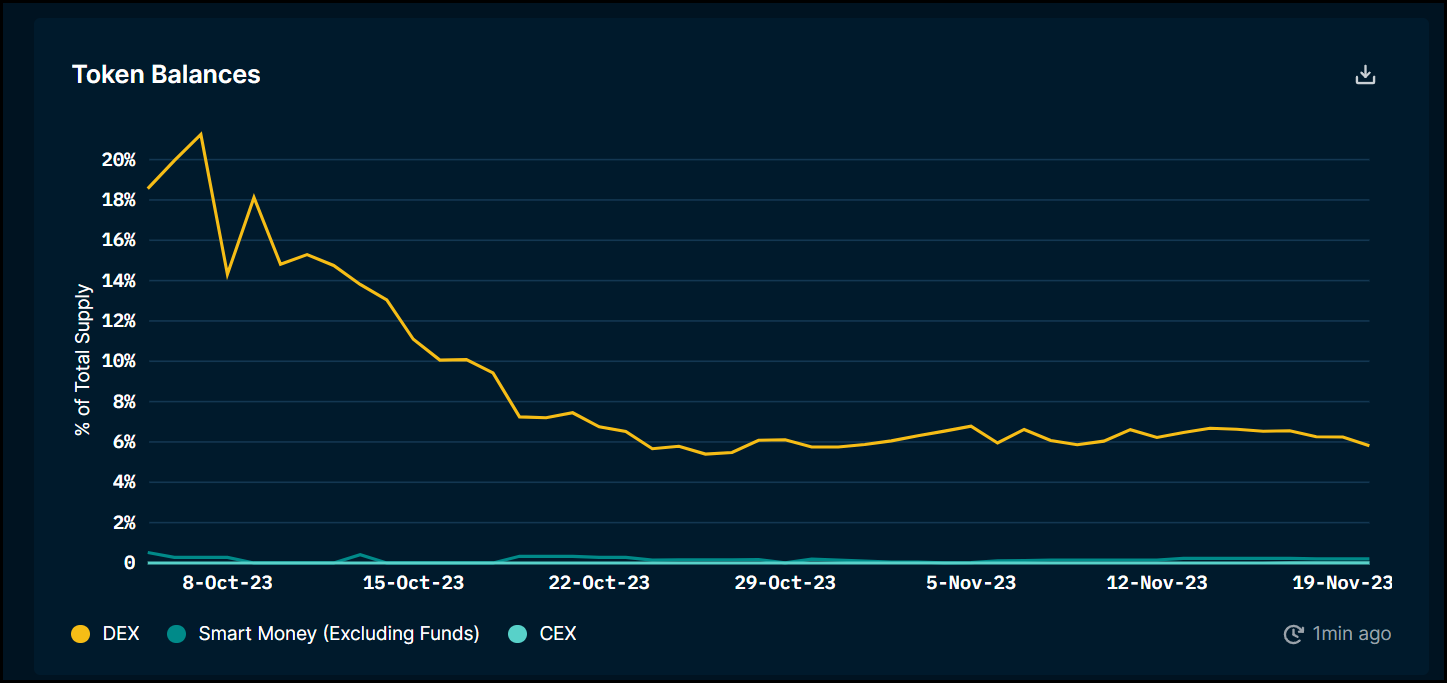
Task: Toggle the DEX series in legend
Action: (105, 634)
